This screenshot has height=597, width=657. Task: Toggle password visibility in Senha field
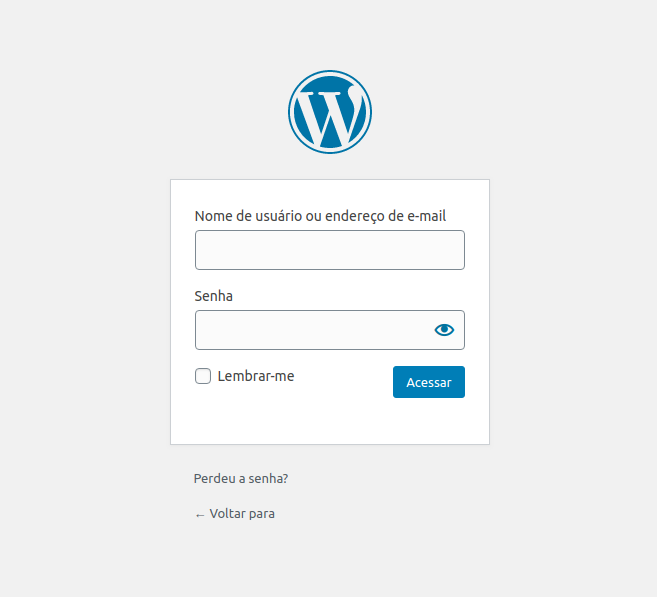pyautogui.click(x=444, y=330)
